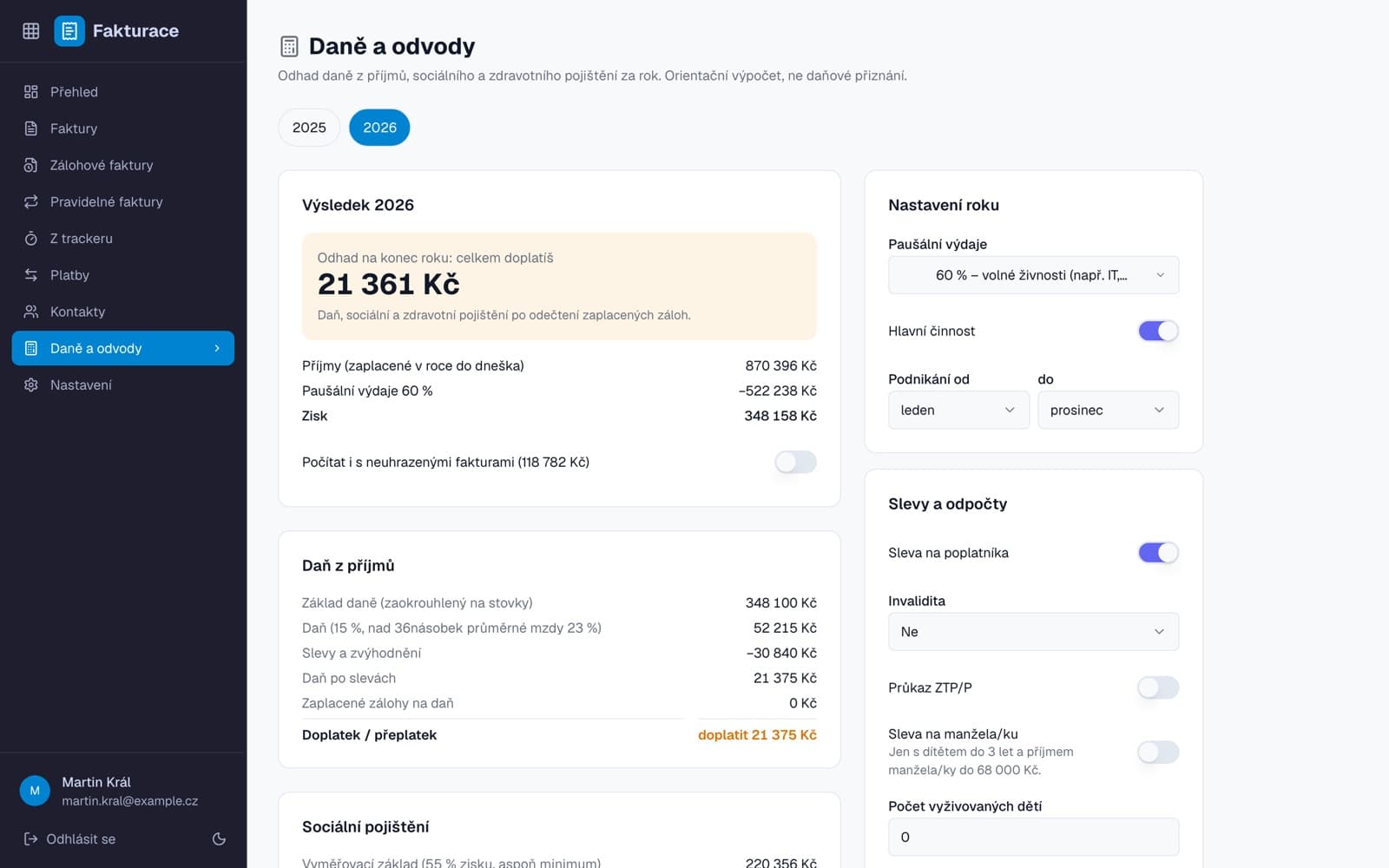Click the Martin Král avatar

coord(35,791)
